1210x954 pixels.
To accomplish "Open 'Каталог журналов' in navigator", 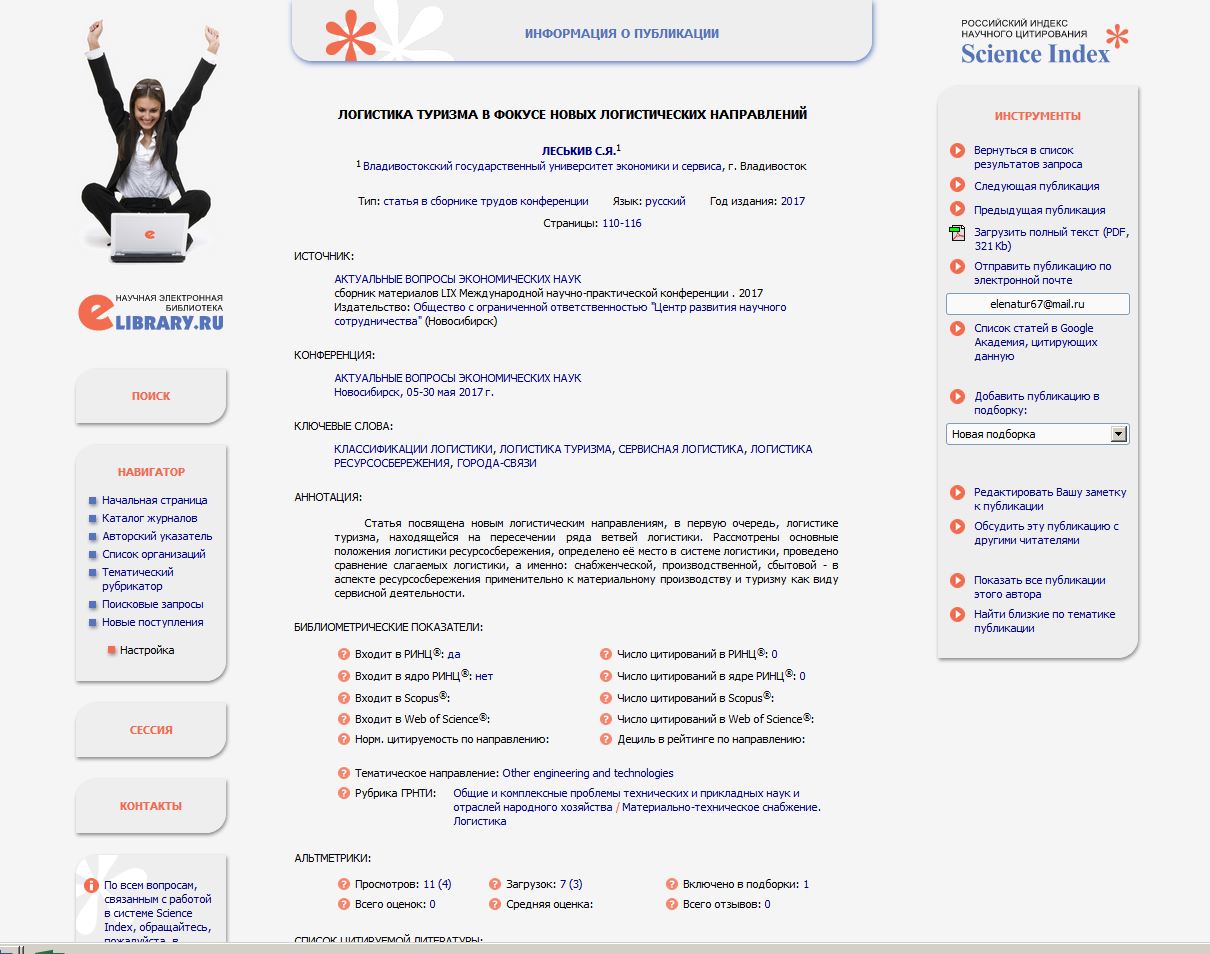I will [x=149, y=518].
